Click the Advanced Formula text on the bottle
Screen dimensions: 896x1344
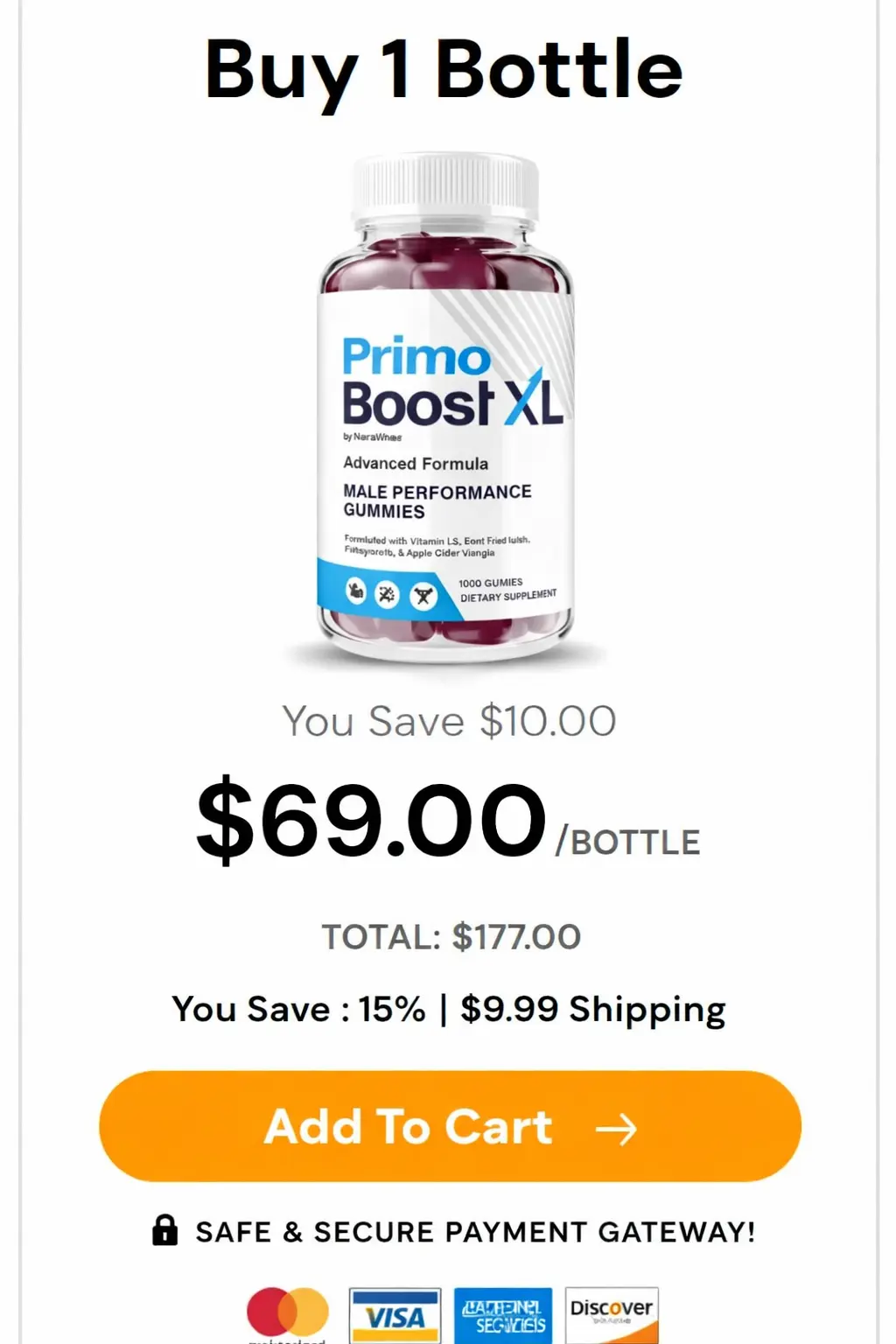tap(415, 464)
